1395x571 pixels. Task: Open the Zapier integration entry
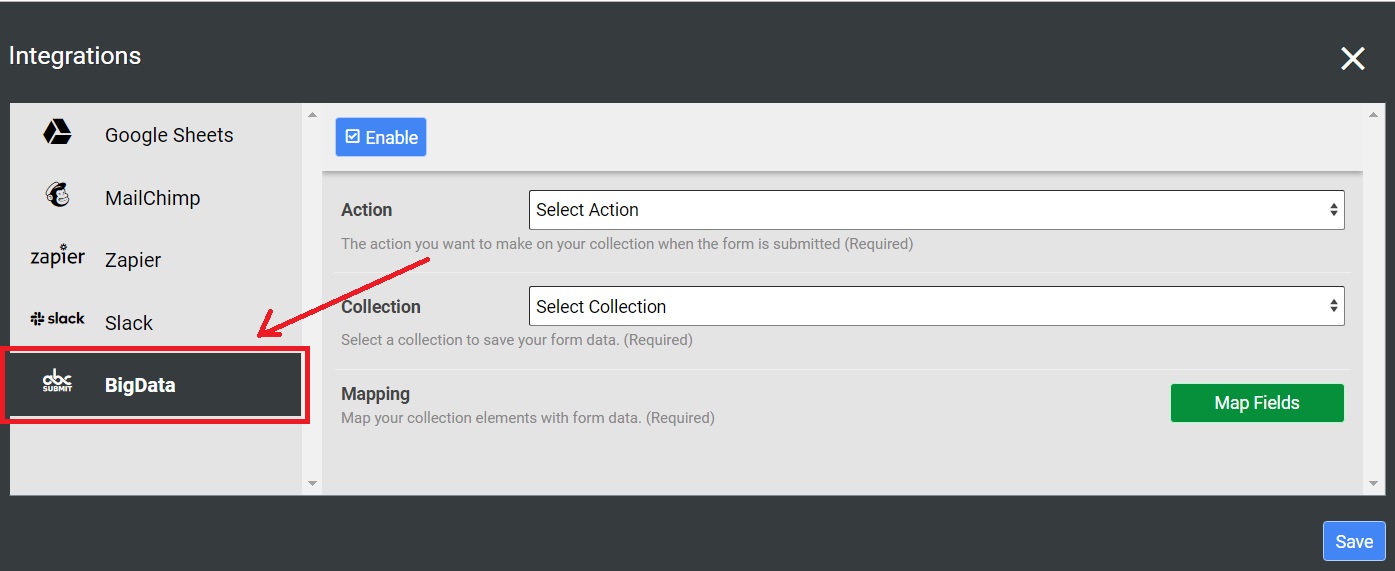133,260
